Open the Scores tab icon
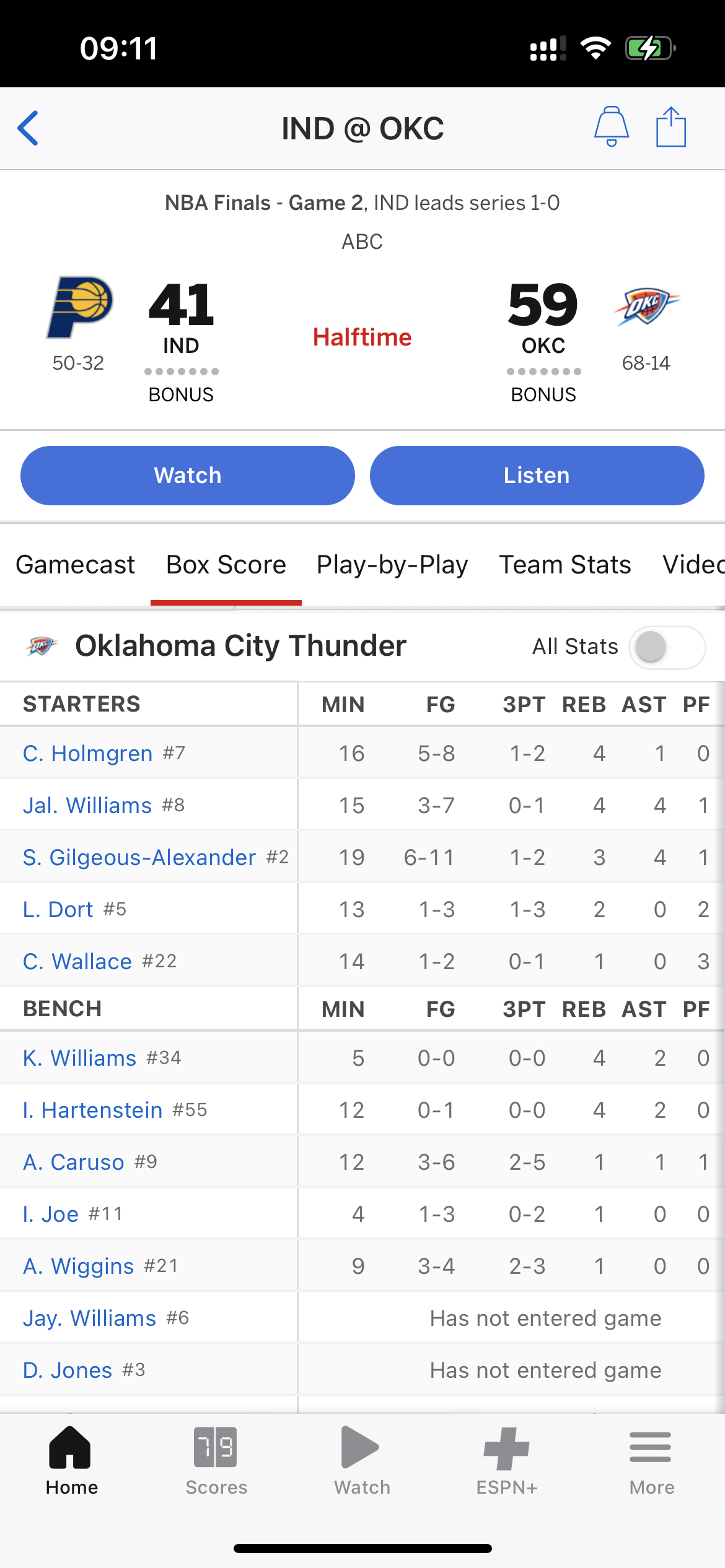The width and height of the screenshot is (725, 1568). coord(216,1447)
